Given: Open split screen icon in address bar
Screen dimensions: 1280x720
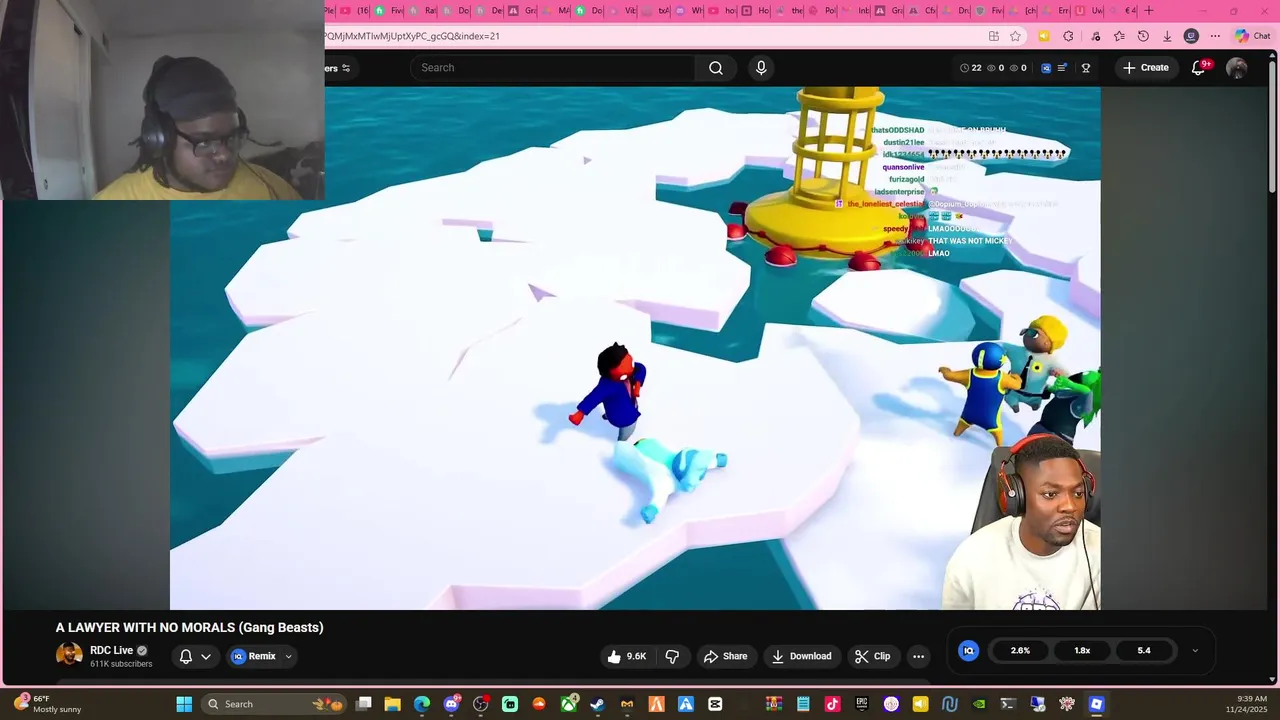Looking at the screenshot, I should (x=994, y=36).
